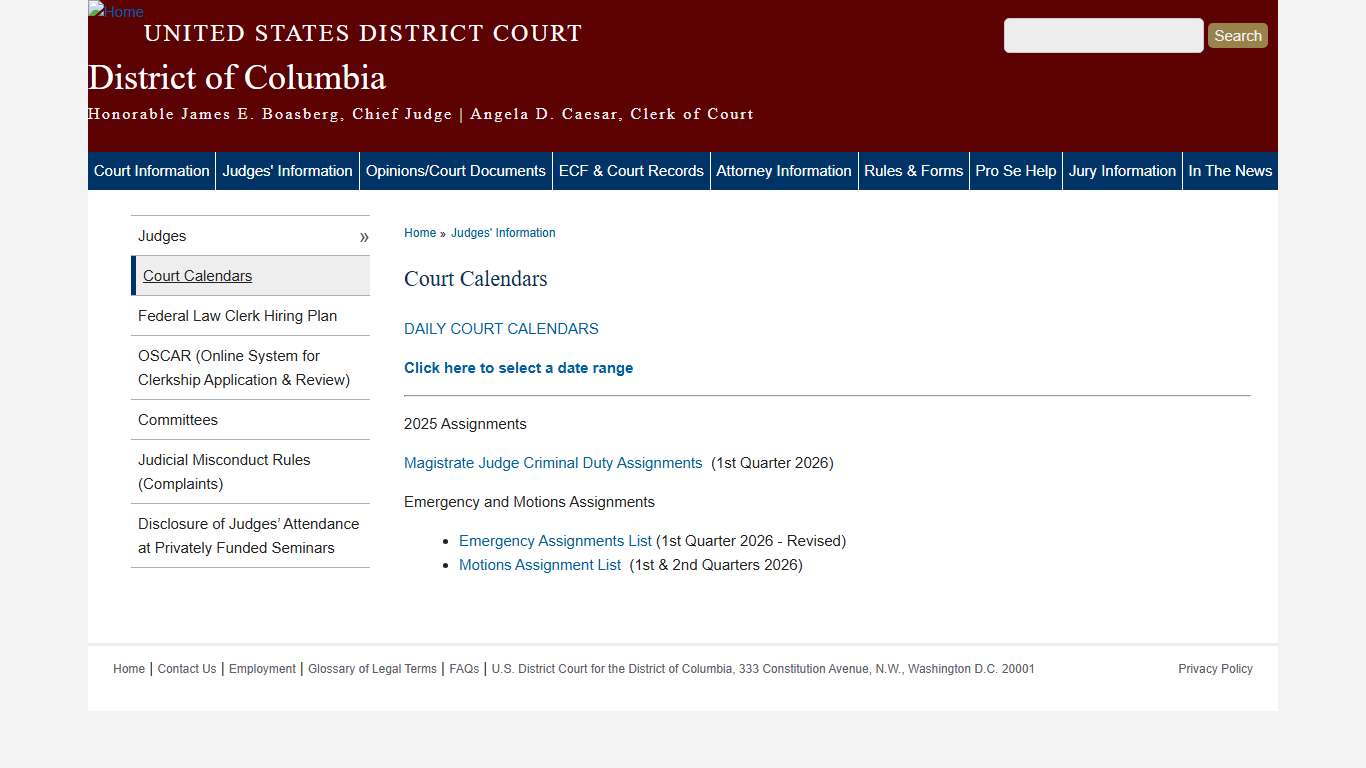This screenshot has height=768, width=1366.
Task: Open the Privacy Policy footer link
Action: point(1215,669)
